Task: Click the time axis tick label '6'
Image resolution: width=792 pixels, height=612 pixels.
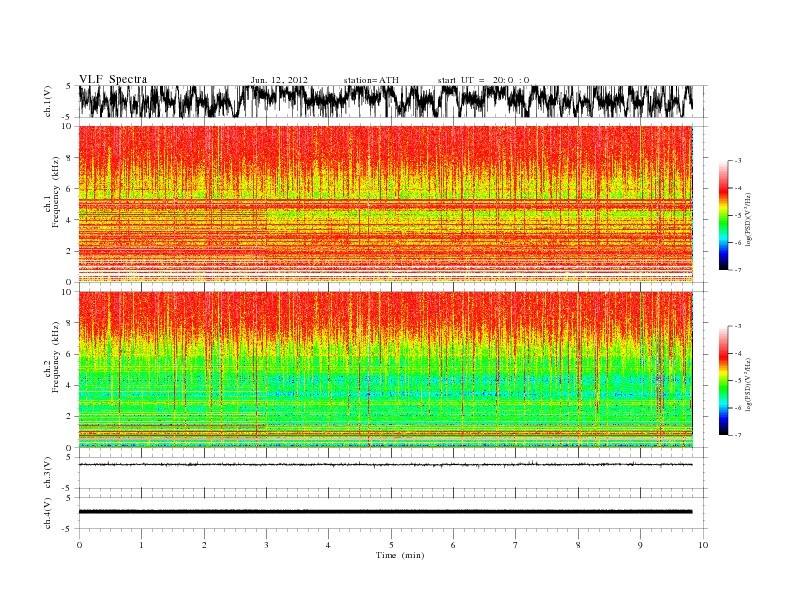Action: 453,545
